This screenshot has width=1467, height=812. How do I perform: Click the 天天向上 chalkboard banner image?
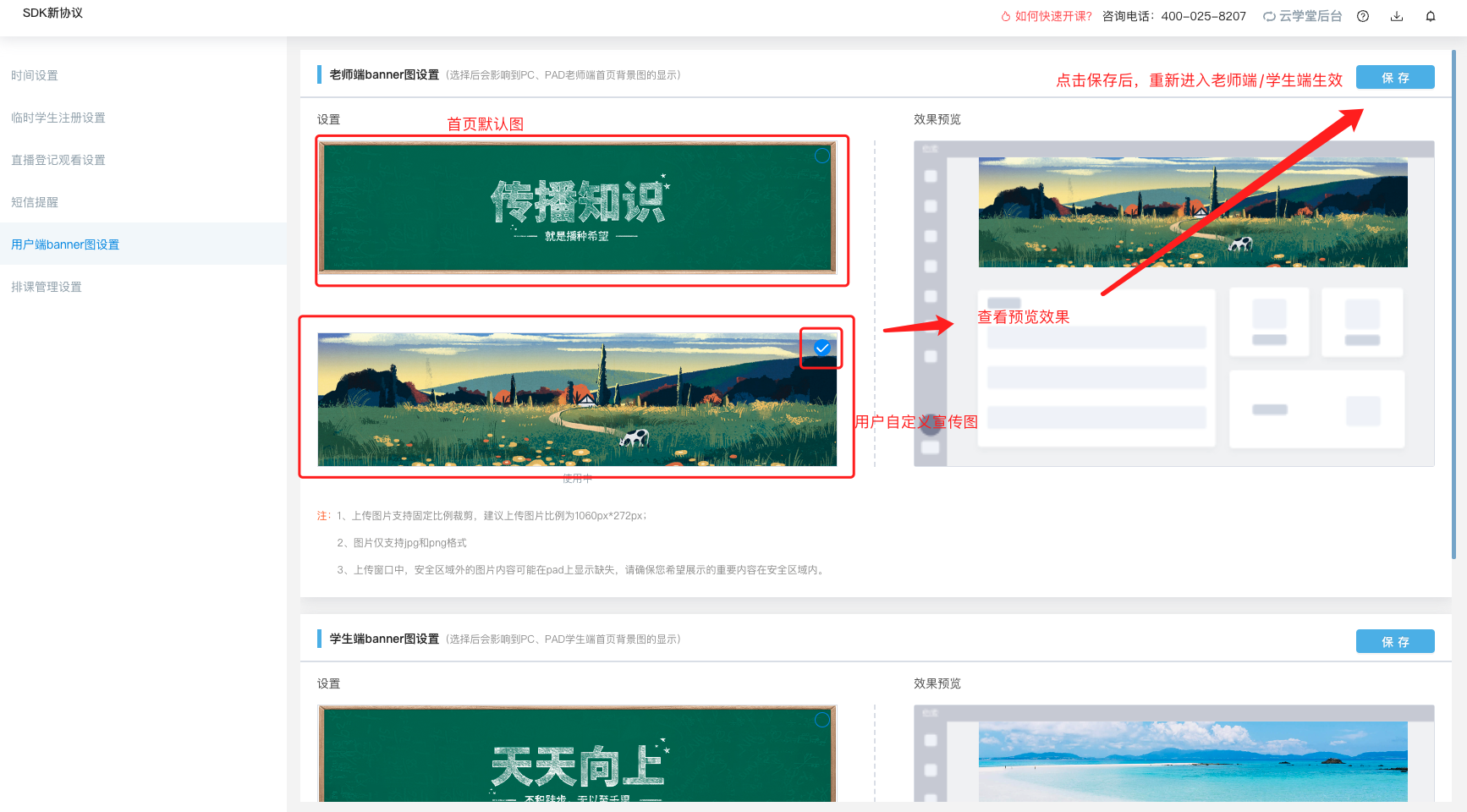click(577, 753)
